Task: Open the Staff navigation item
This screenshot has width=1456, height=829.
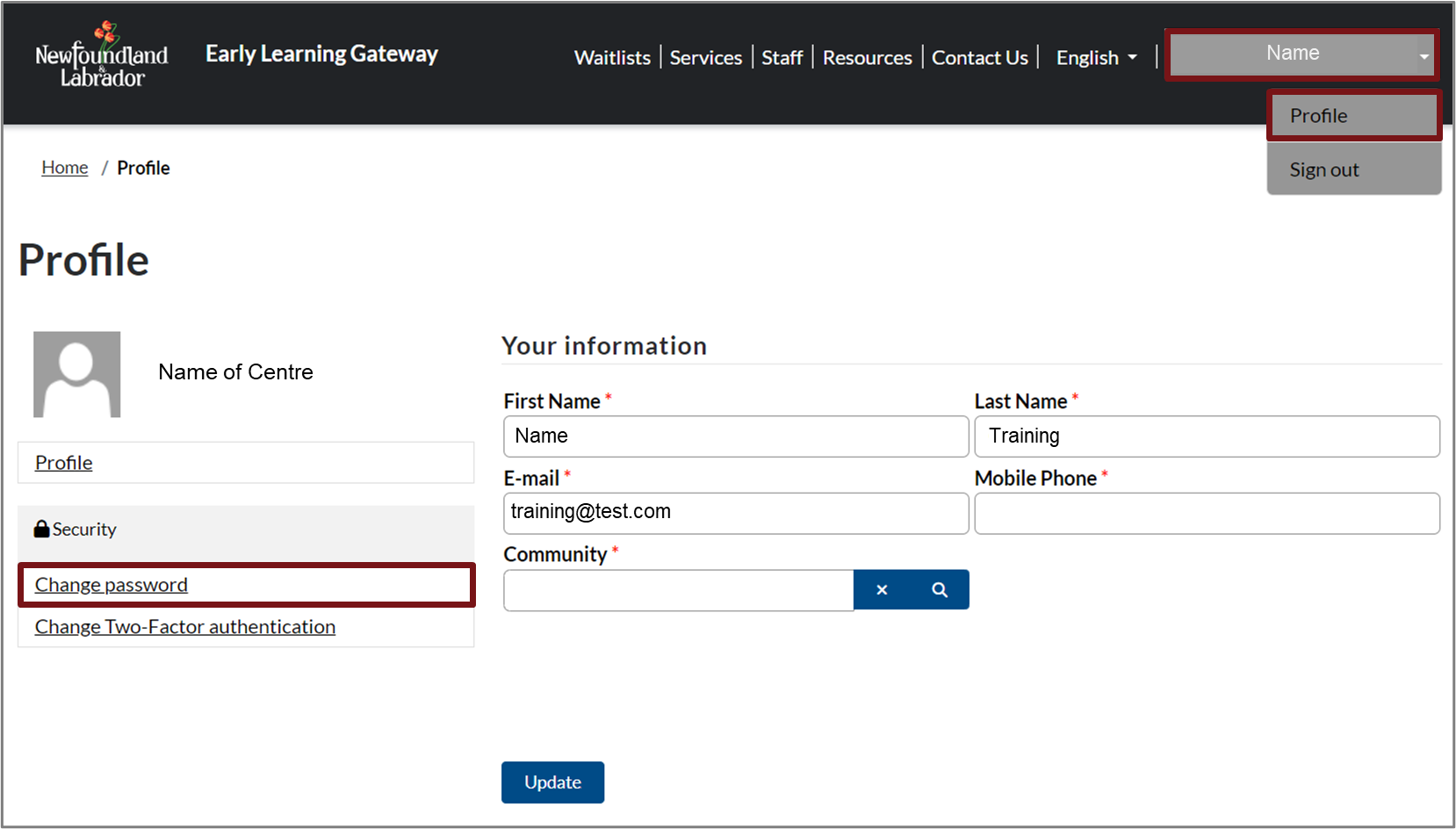Action: click(x=782, y=58)
